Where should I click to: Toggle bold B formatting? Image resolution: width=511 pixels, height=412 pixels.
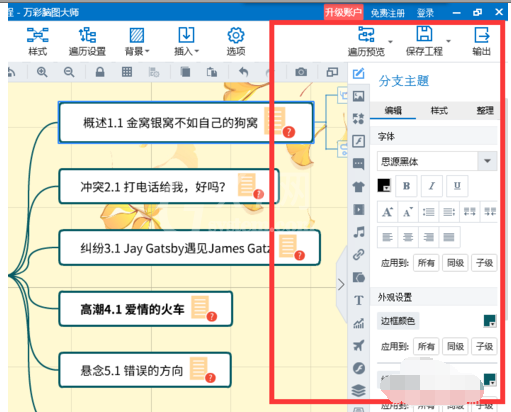point(406,186)
